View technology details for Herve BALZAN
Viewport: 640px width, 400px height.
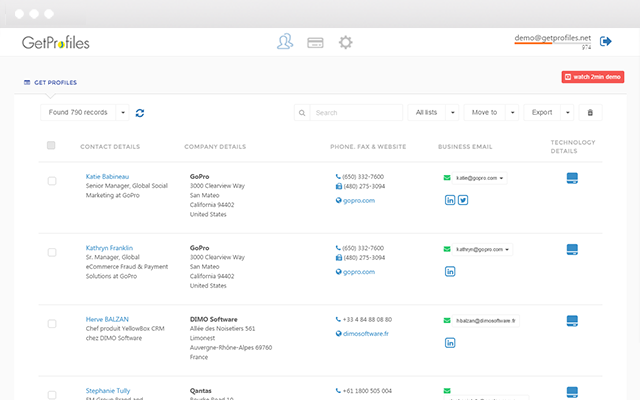(573, 321)
